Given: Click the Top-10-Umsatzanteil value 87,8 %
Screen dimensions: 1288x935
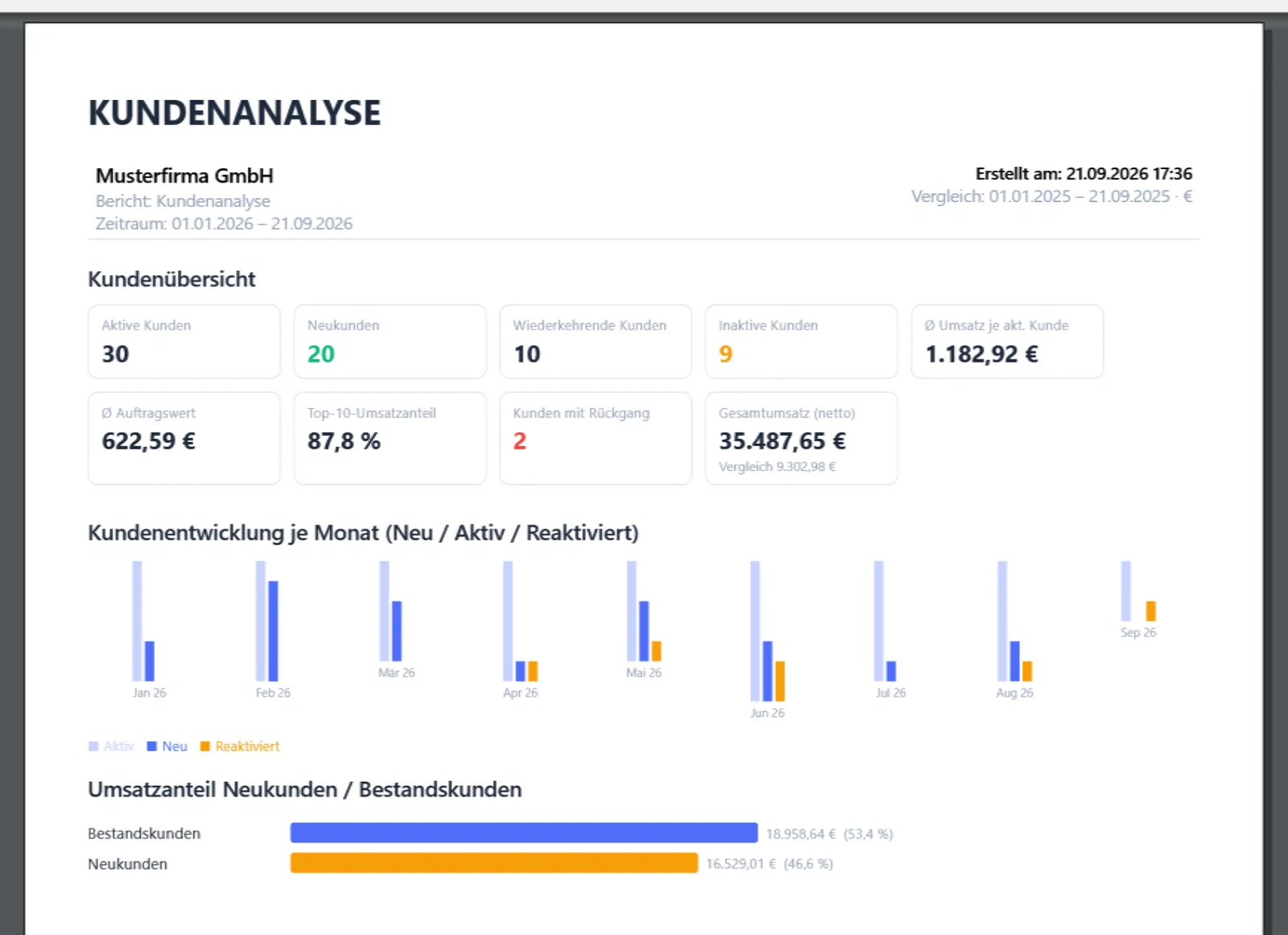Looking at the screenshot, I should (x=344, y=441).
